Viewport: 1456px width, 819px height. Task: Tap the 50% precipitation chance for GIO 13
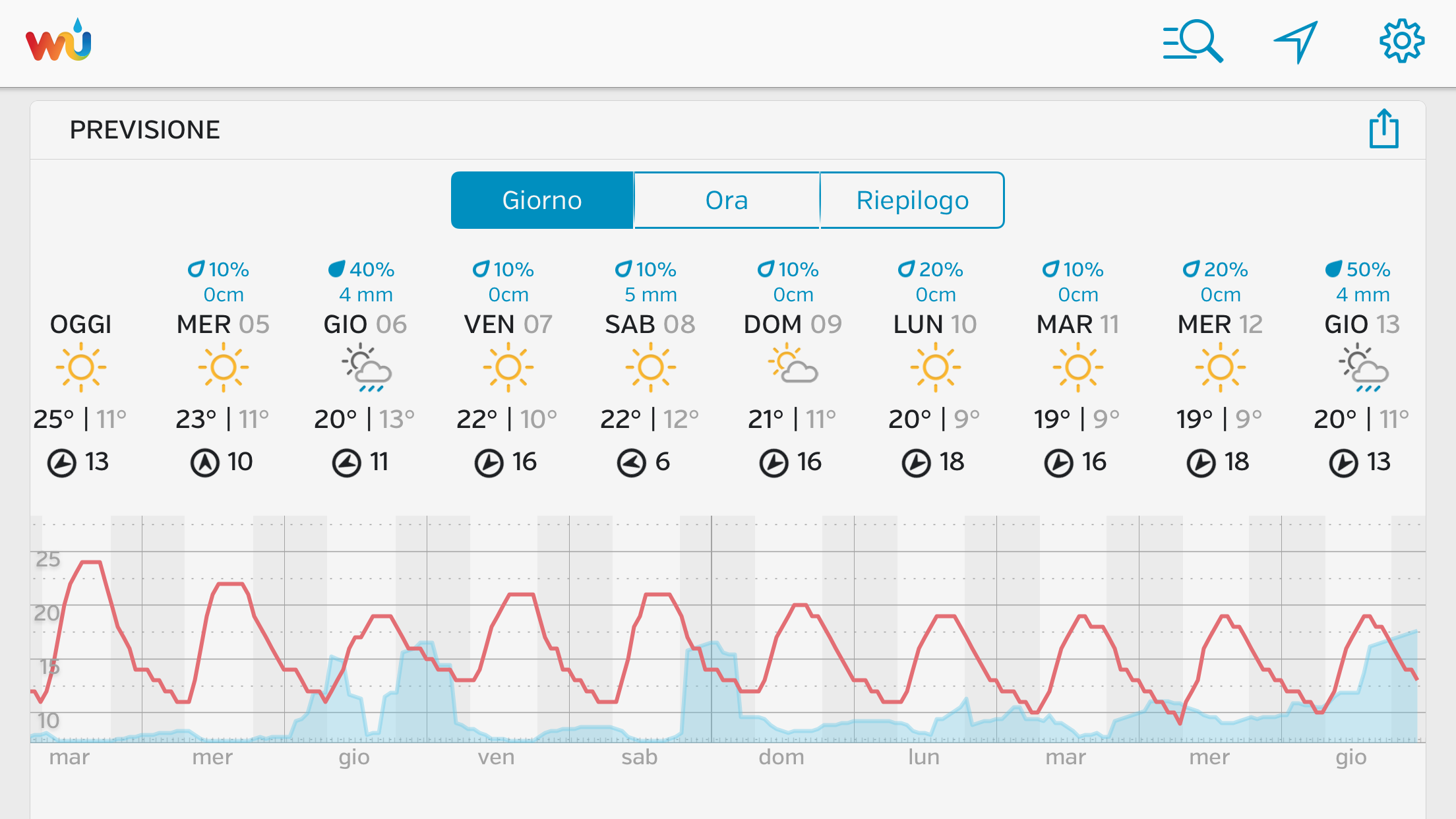coord(1358,270)
